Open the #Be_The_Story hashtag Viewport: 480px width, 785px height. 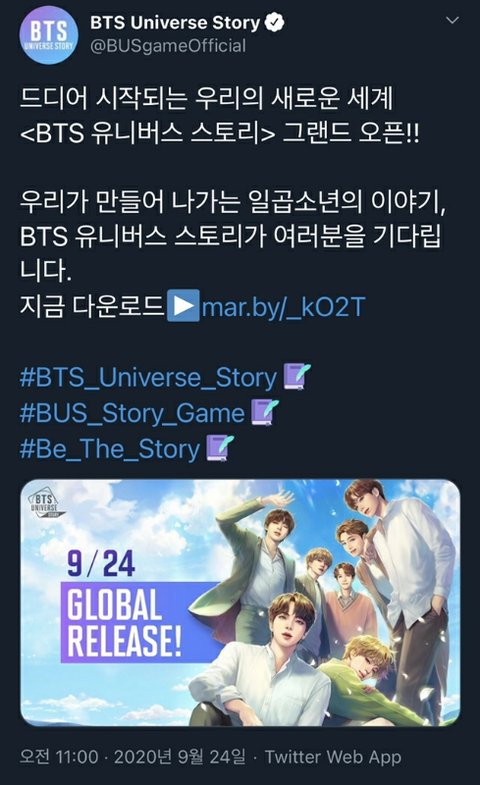pyautogui.click(x=110, y=449)
